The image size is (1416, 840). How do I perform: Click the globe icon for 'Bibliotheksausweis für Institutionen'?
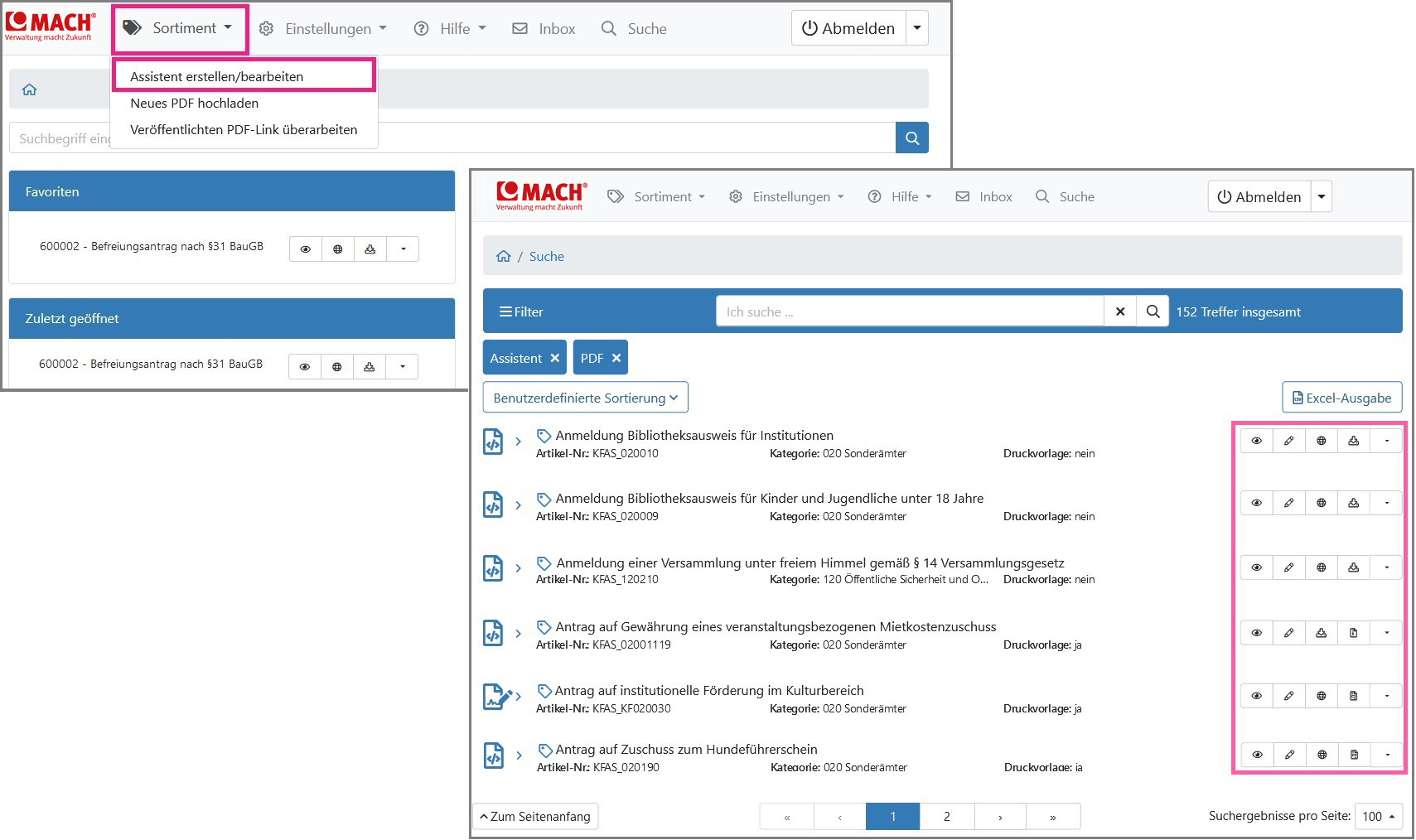tap(1322, 441)
